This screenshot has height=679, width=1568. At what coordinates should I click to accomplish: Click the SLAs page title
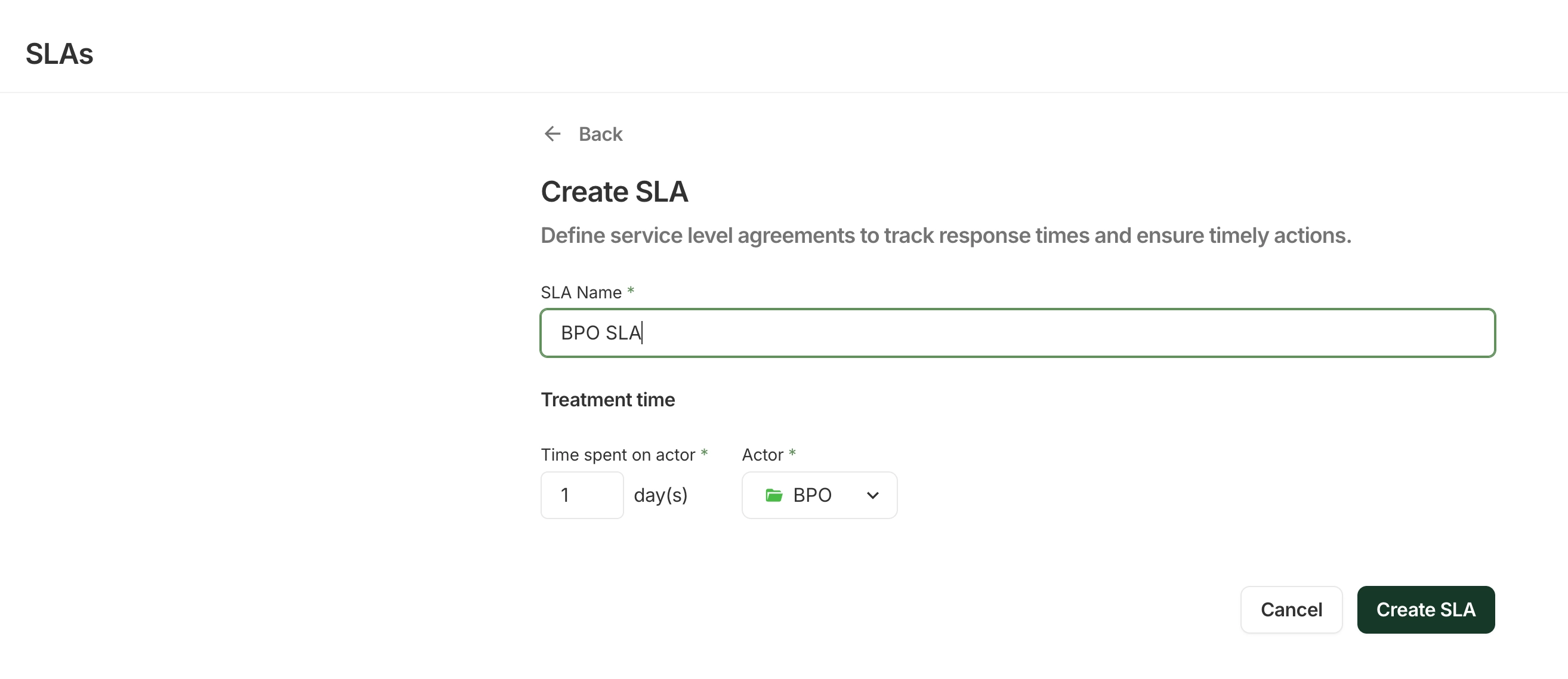coord(60,54)
